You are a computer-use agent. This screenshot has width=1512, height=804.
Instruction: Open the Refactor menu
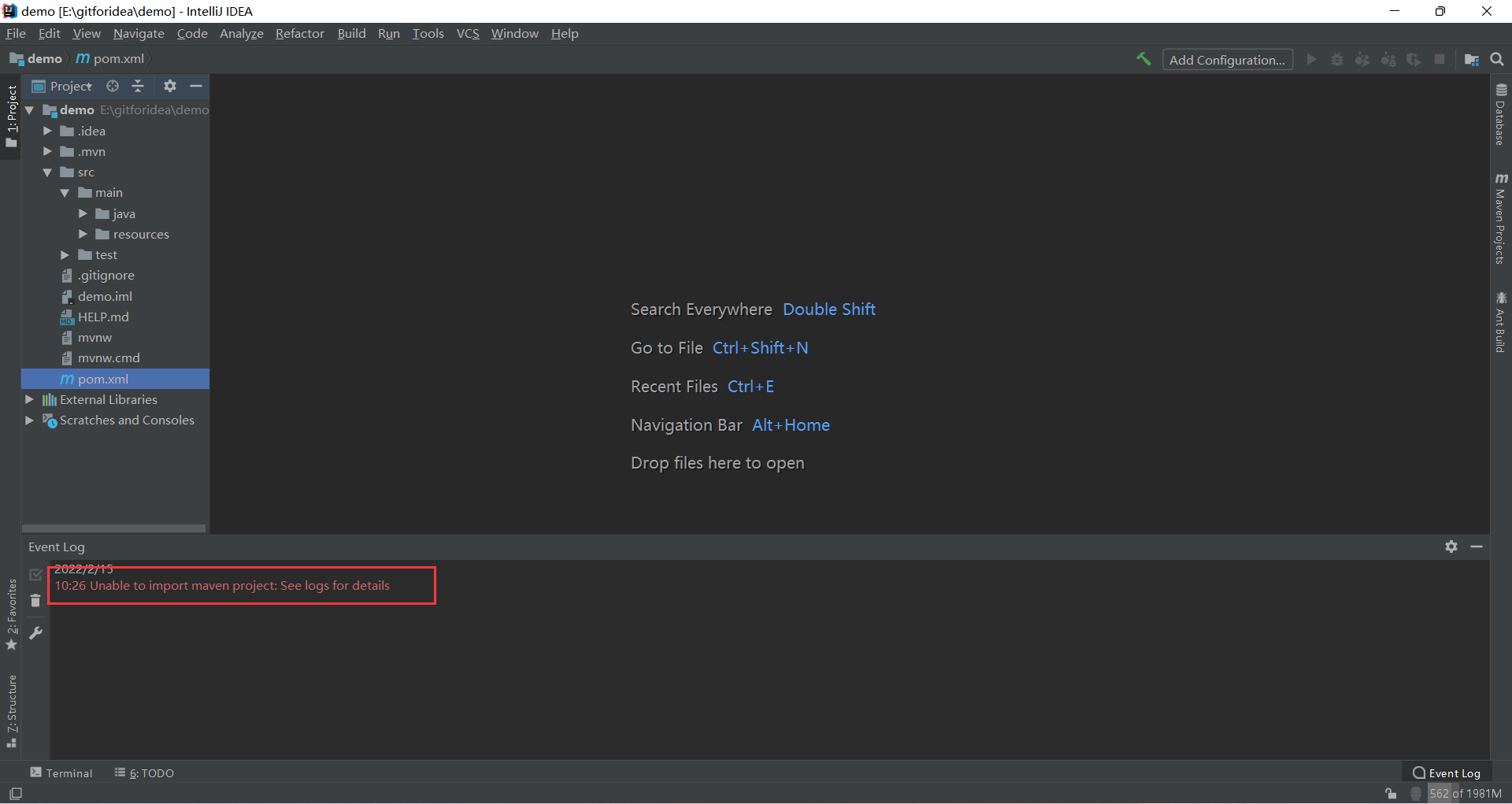pos(299,34)
